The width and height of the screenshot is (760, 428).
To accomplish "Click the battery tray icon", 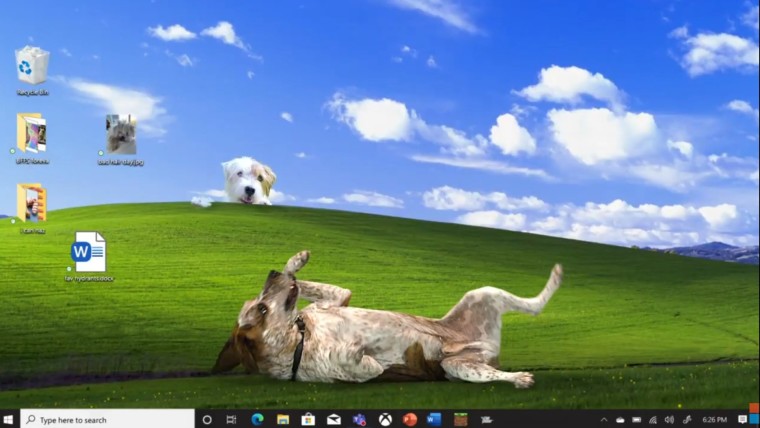I will pos(637,420).
